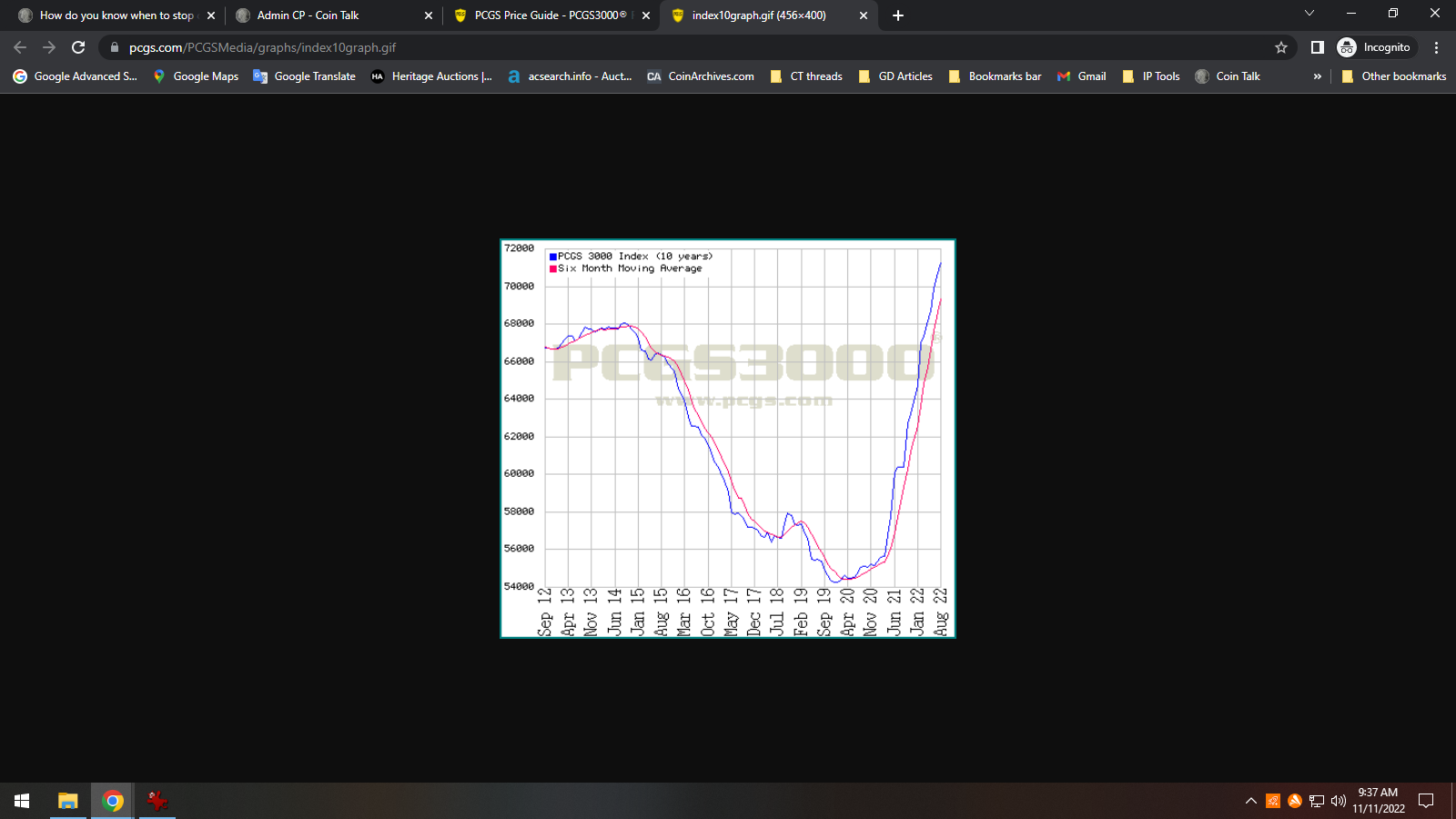Open the Incognito profile button
Viewport: 1456px width, 819px height.
pyautogui.click(x=1375, y=47)
